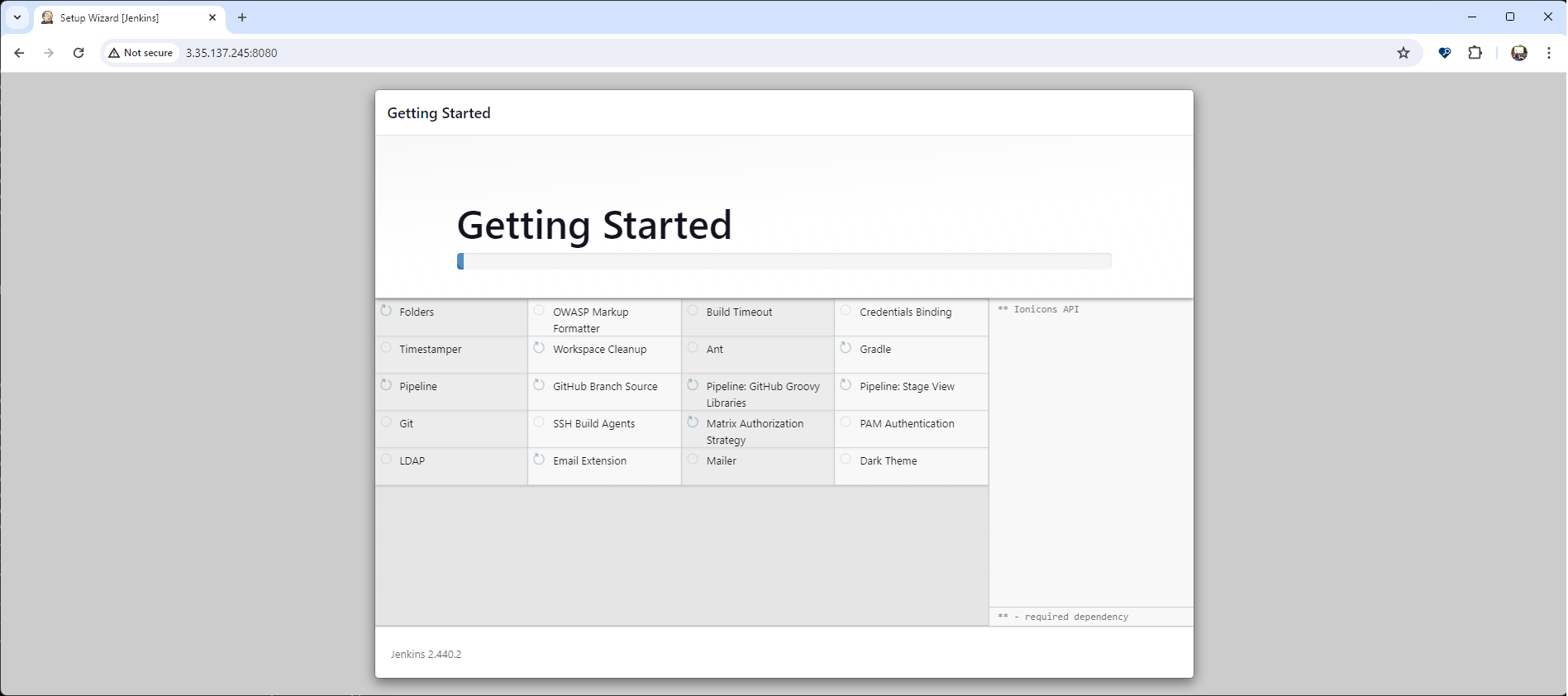
Task: Click the Build Timeout status icon
Action: click(693, 311)
